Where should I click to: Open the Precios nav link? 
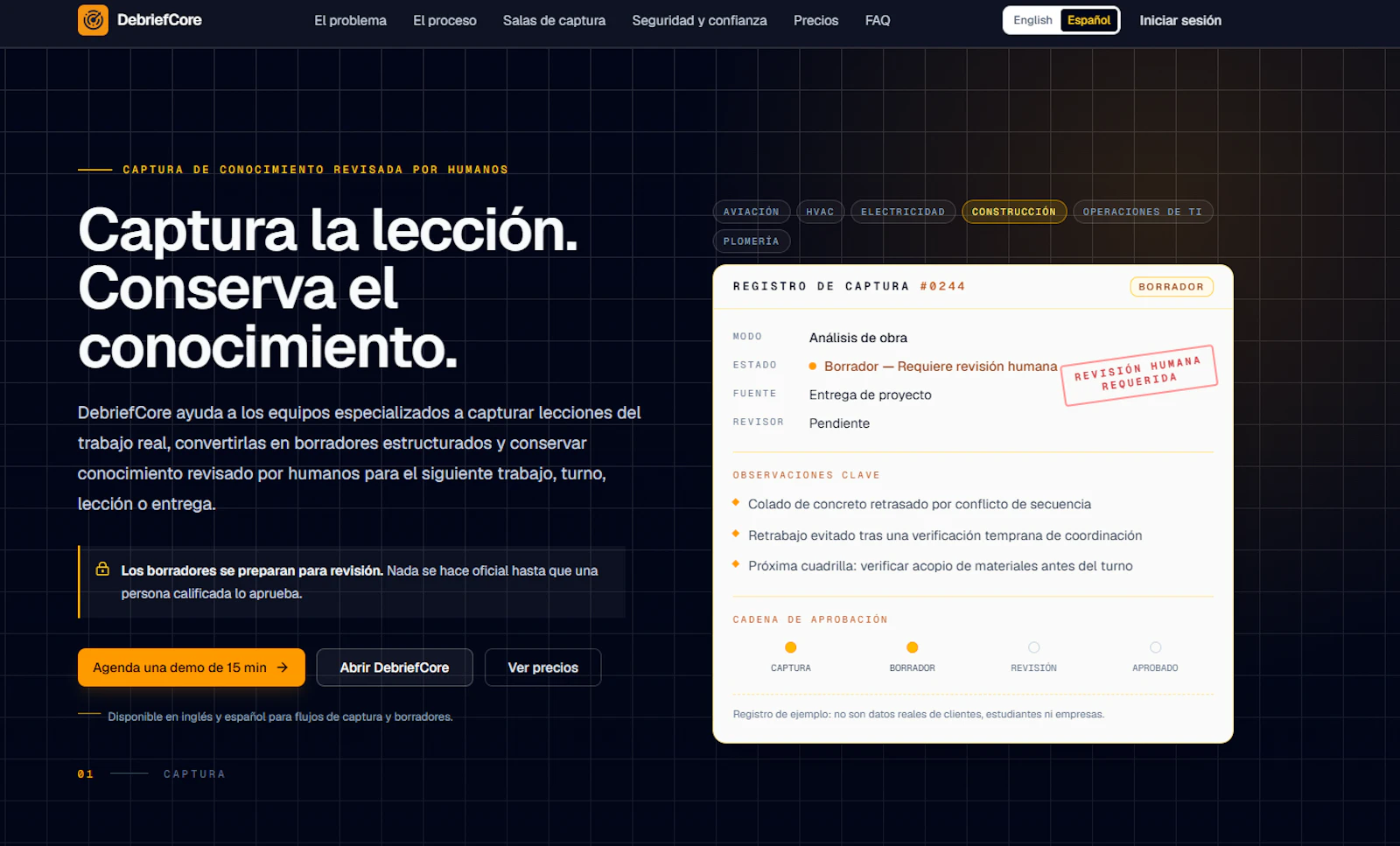[x=815, y=20]
